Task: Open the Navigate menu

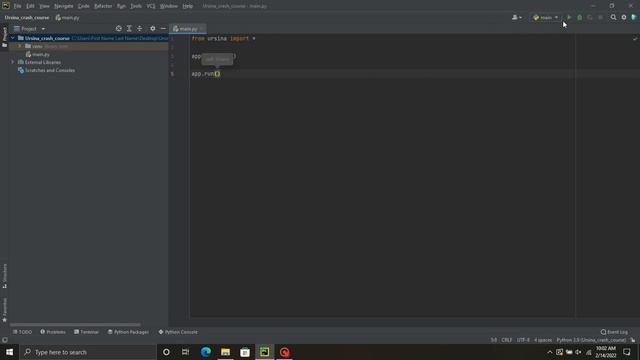Action: click(x=64, y=6)
